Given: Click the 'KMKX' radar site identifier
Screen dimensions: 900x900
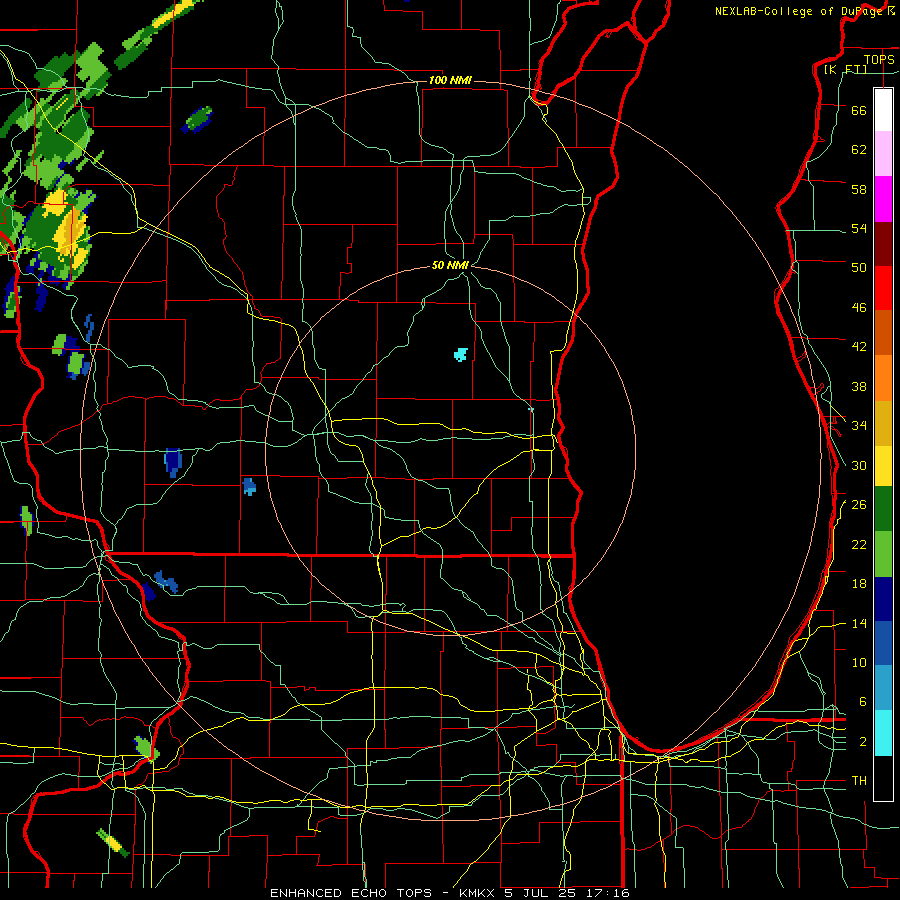Looking at the screenshot, I should coord(479,893).
